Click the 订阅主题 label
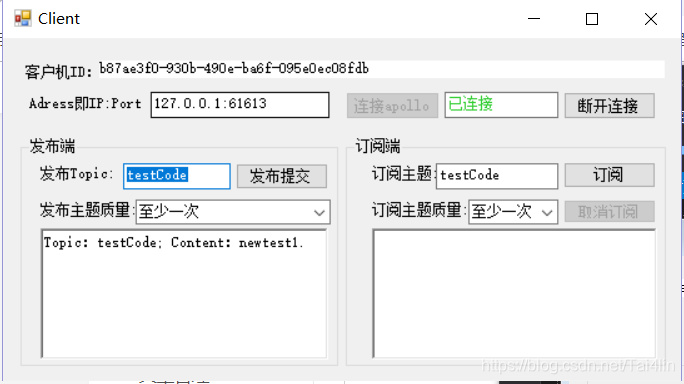684x384 pixels. tap(403, 174)
